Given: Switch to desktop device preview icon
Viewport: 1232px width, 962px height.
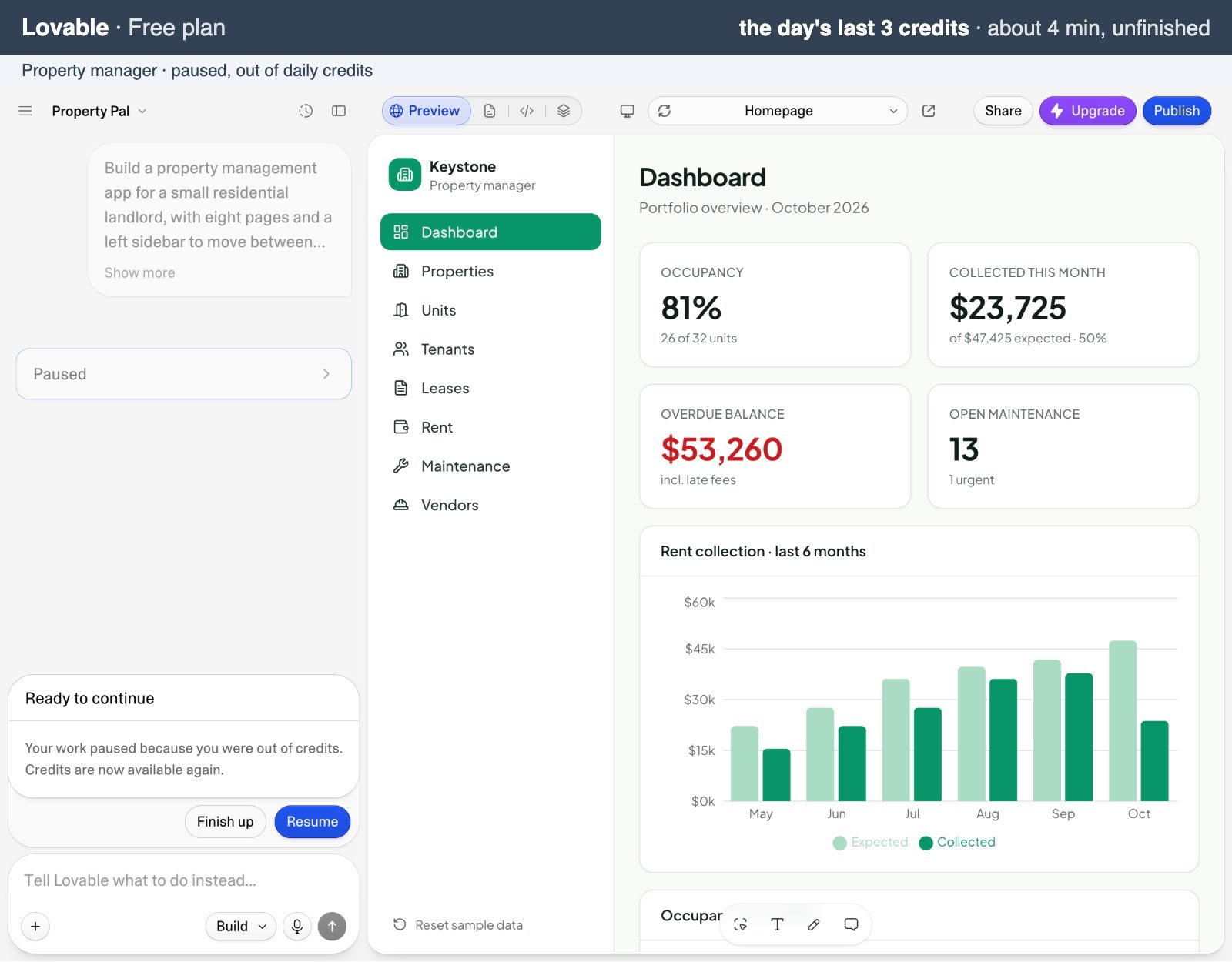Looking at the screenshot, I should click(x=628, y=111).
